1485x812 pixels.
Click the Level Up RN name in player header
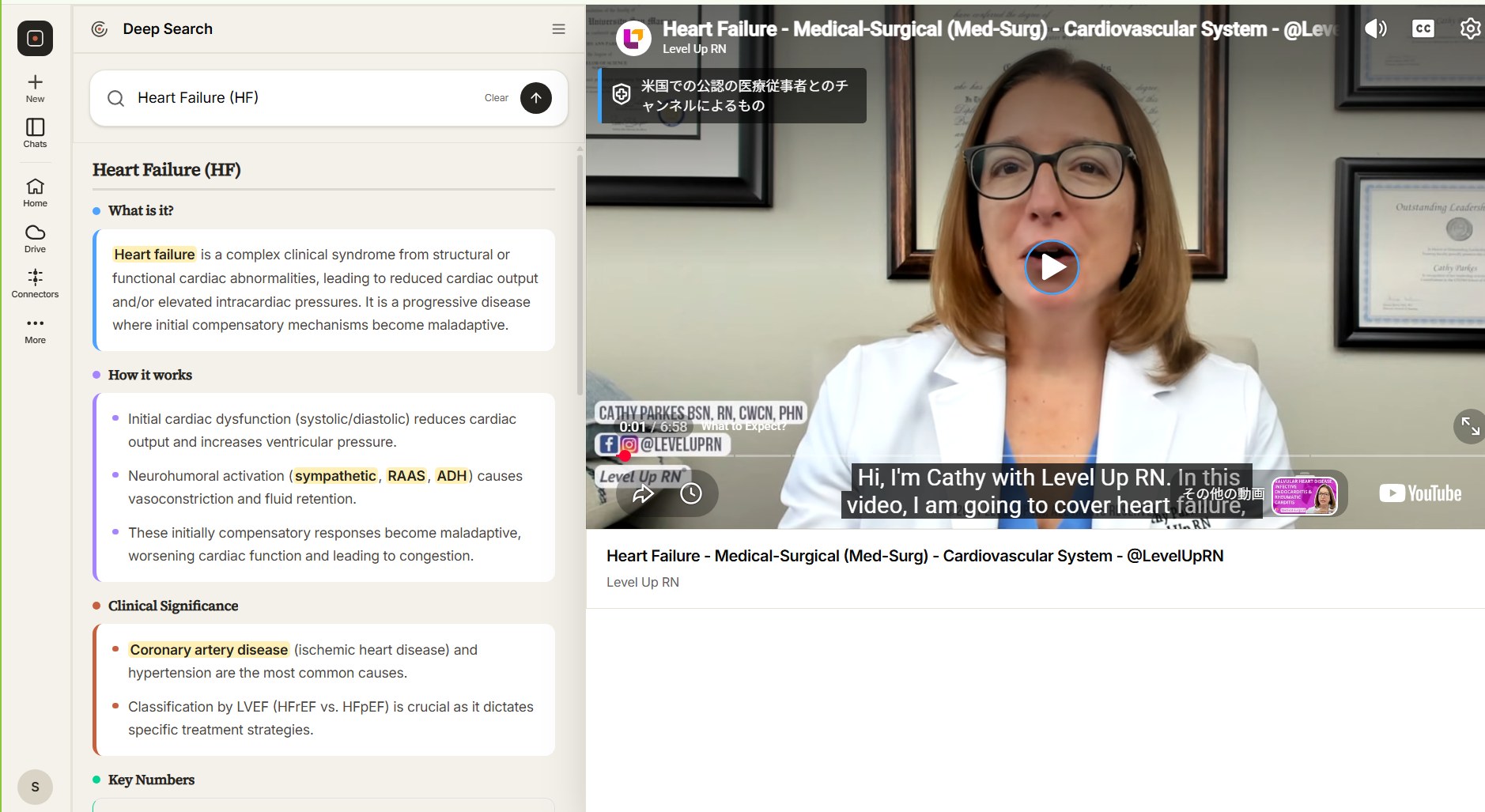[x=694, y=49]
